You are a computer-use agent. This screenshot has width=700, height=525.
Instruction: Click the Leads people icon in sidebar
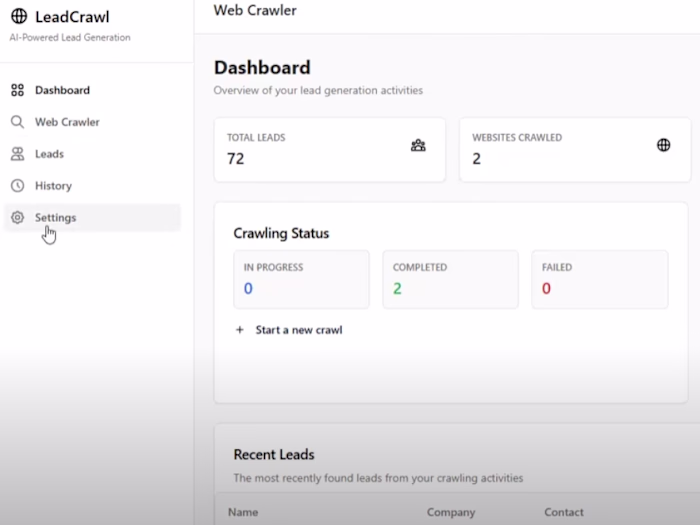[17, 154]
